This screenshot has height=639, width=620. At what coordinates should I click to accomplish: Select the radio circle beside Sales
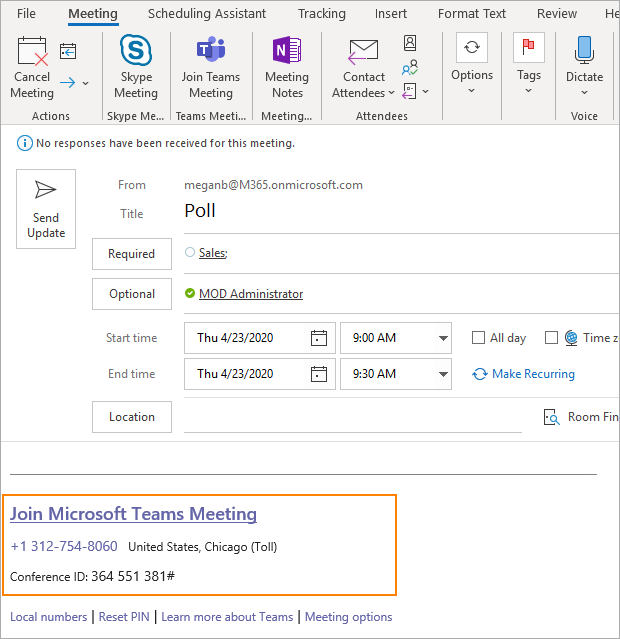pos(190,252)
